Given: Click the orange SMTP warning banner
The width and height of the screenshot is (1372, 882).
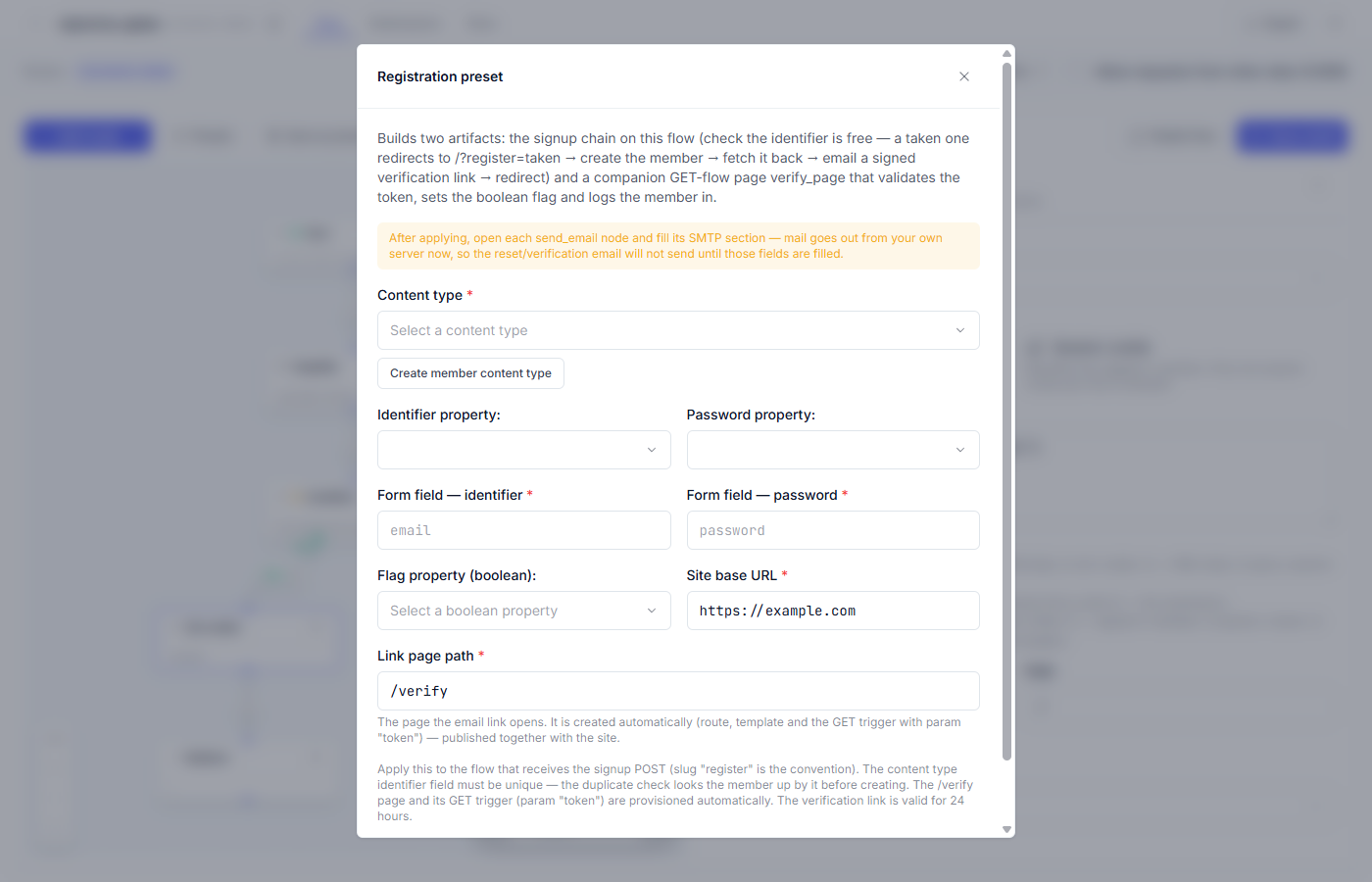Looking at the screenshot, I should tap(678, 245).
